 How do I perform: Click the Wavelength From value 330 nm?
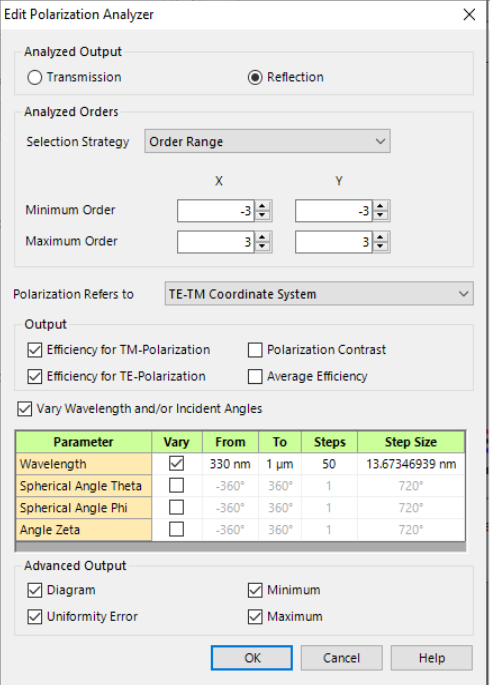coord(230,464)
